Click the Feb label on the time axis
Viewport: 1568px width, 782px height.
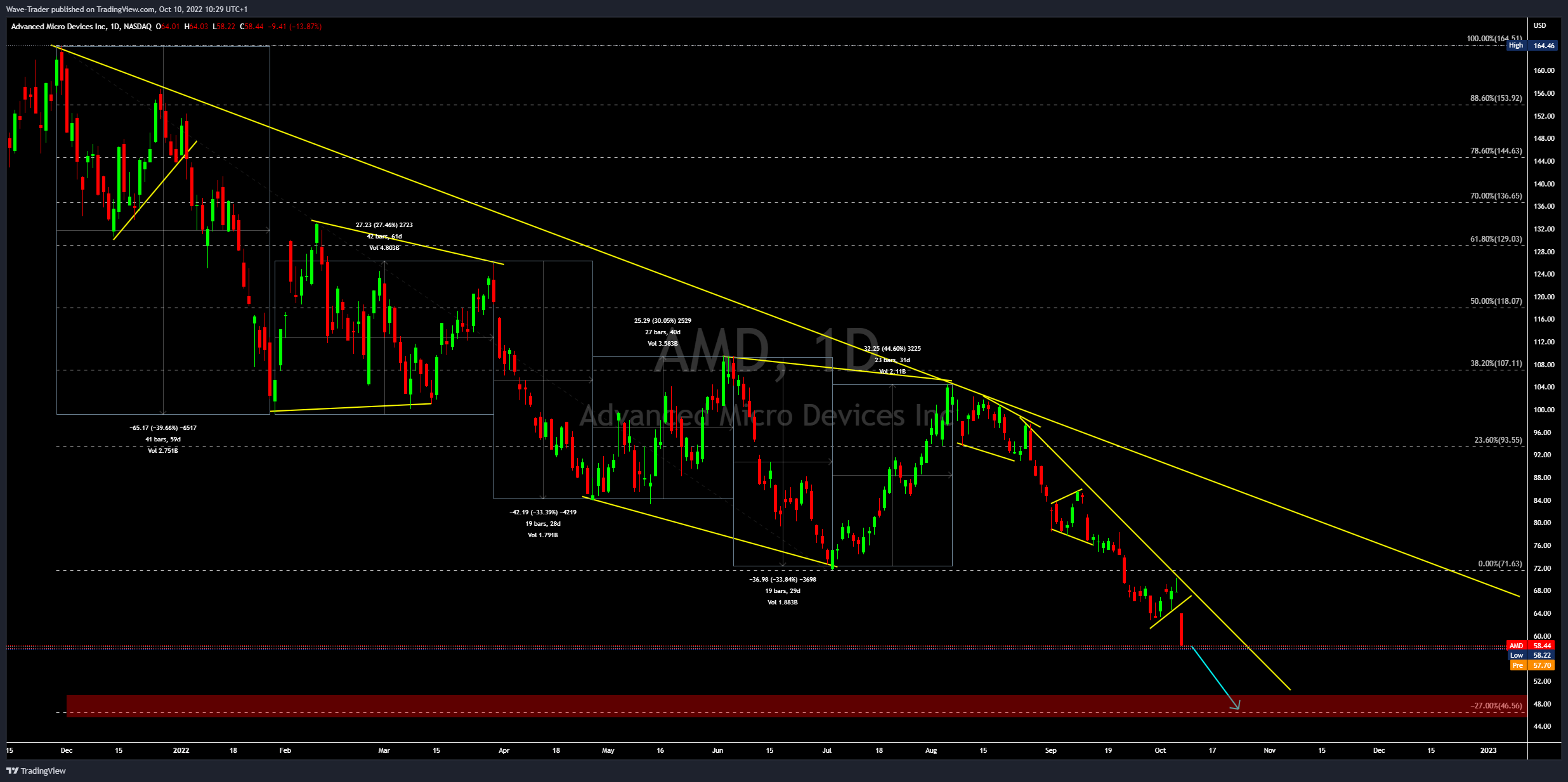(x=285, y=750)
